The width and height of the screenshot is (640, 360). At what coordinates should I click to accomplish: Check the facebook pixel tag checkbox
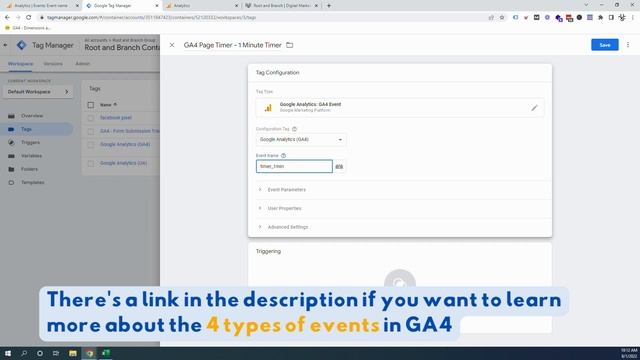click(91, 118)
